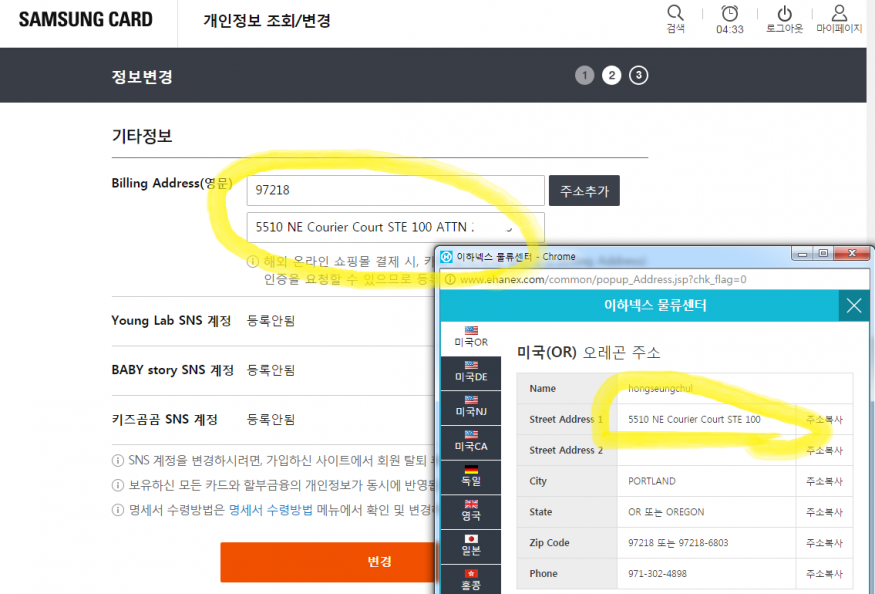Click the SAMSUNG CARD logo
Viewport: 875px width, 594px height.
point(85,20)
